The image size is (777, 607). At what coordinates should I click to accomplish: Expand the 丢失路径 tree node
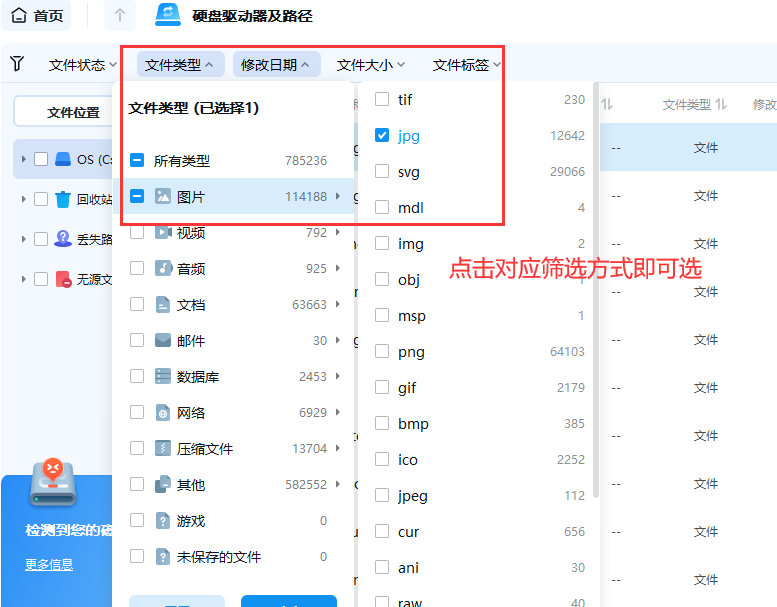(23, 239)
